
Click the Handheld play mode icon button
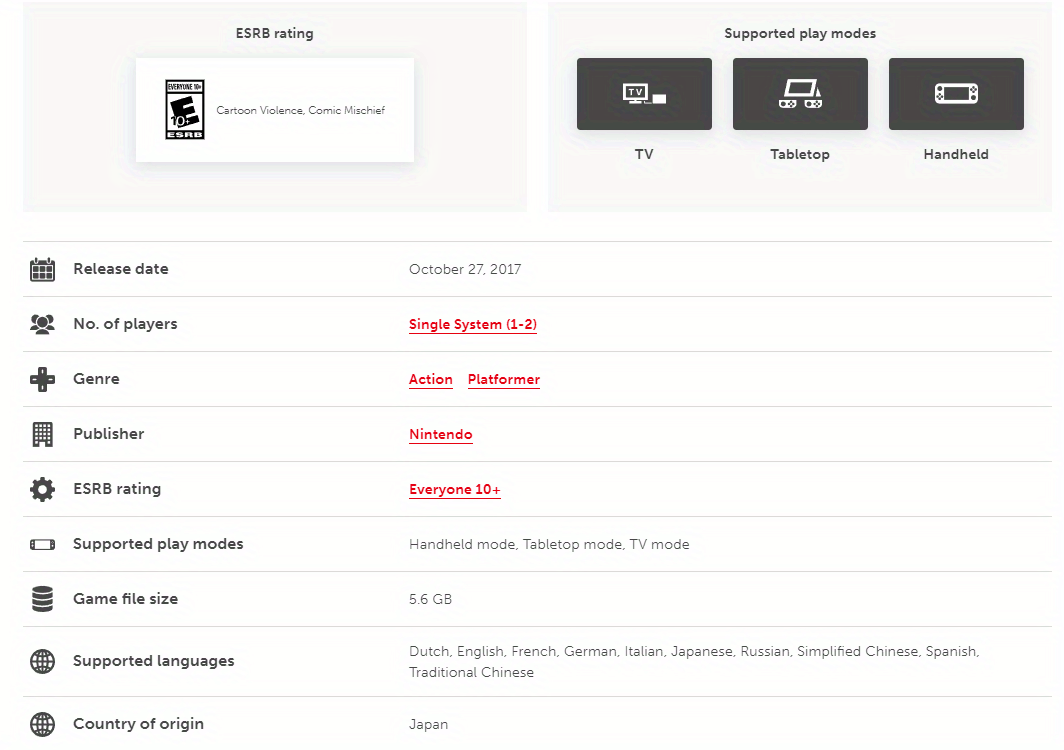[956, 94]
